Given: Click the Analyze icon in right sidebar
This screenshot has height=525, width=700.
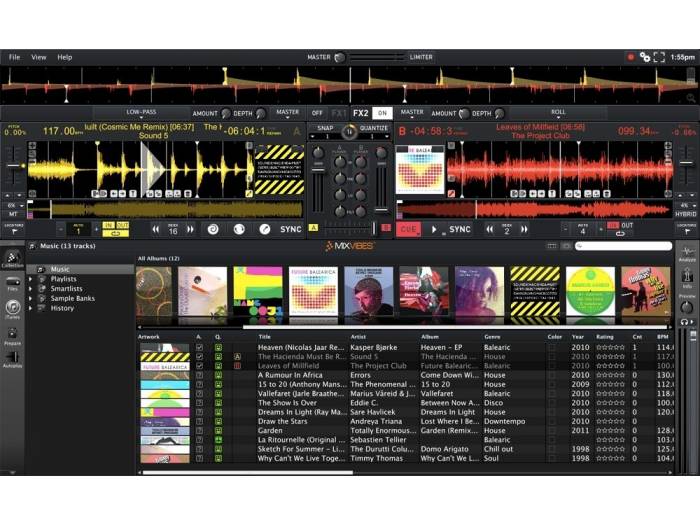Looking at the screenshot, I should coord(687,253).
